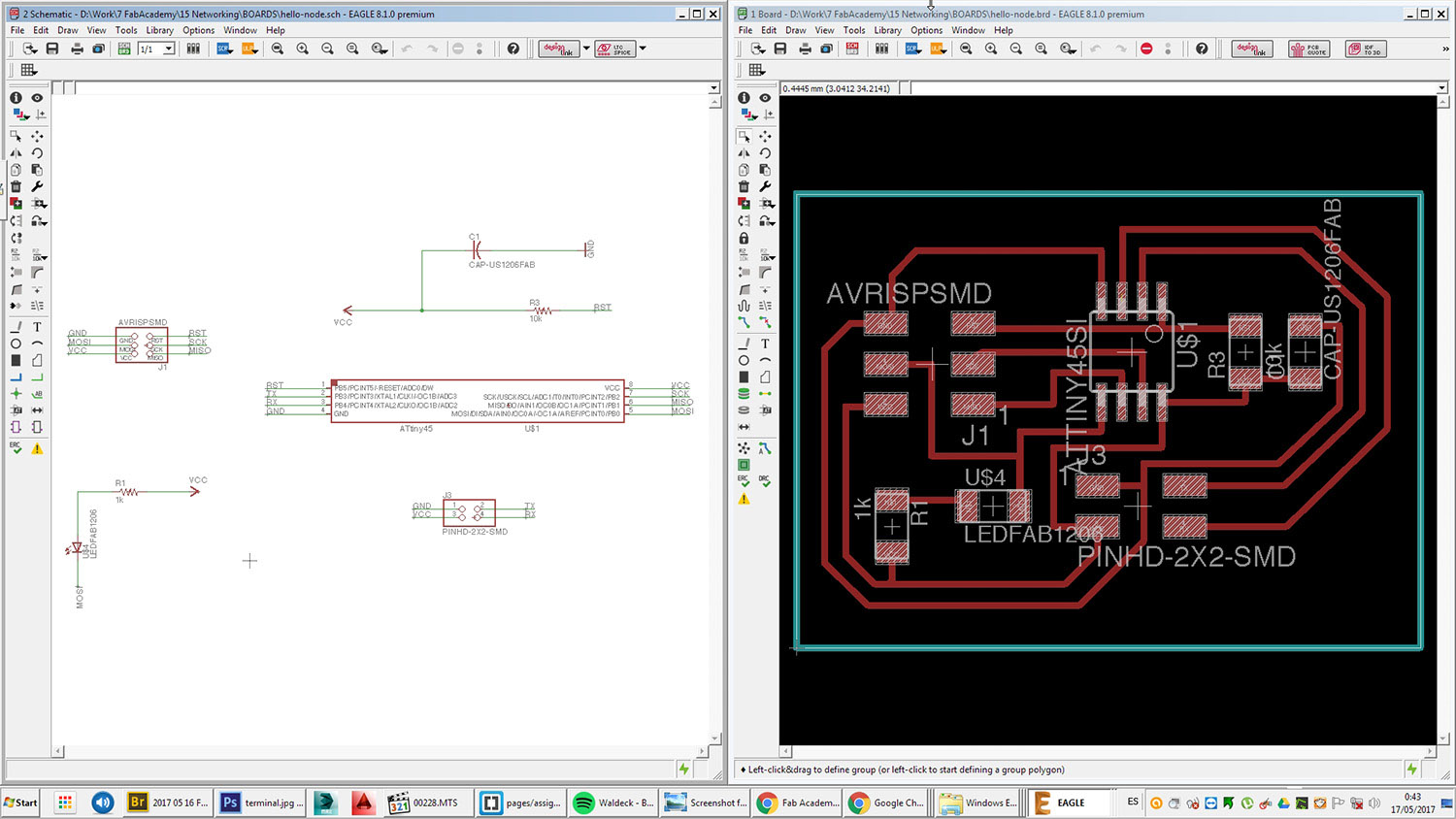Open the Options menu in Board window
1456x819 pixels.
tap(926, 30)
